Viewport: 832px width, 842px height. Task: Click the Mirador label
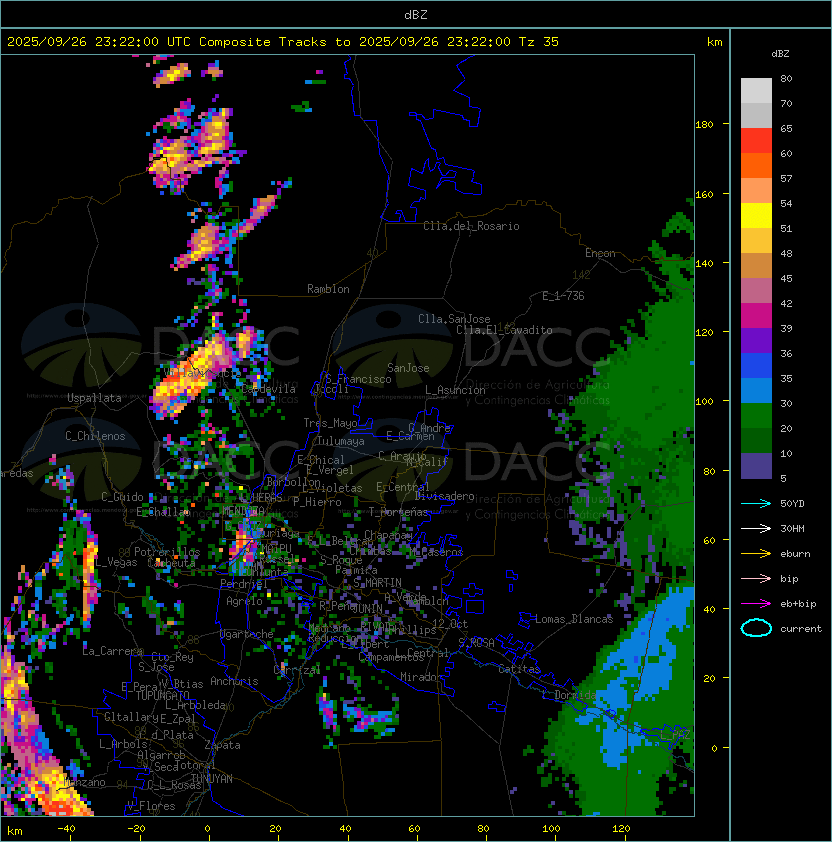pos(421,677)
